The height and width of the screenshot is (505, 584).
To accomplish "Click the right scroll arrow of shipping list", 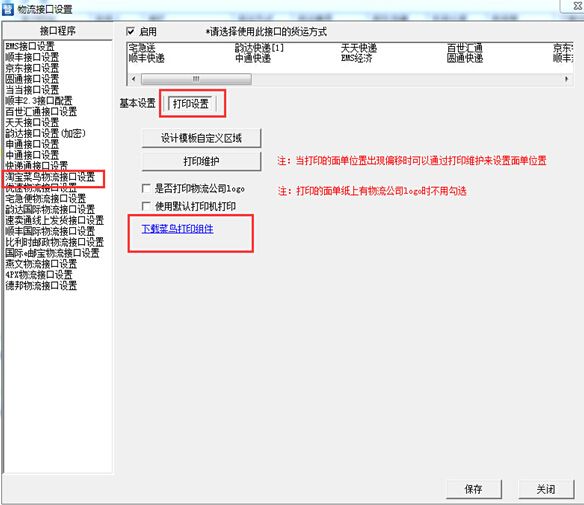I will tap(566, 79).
